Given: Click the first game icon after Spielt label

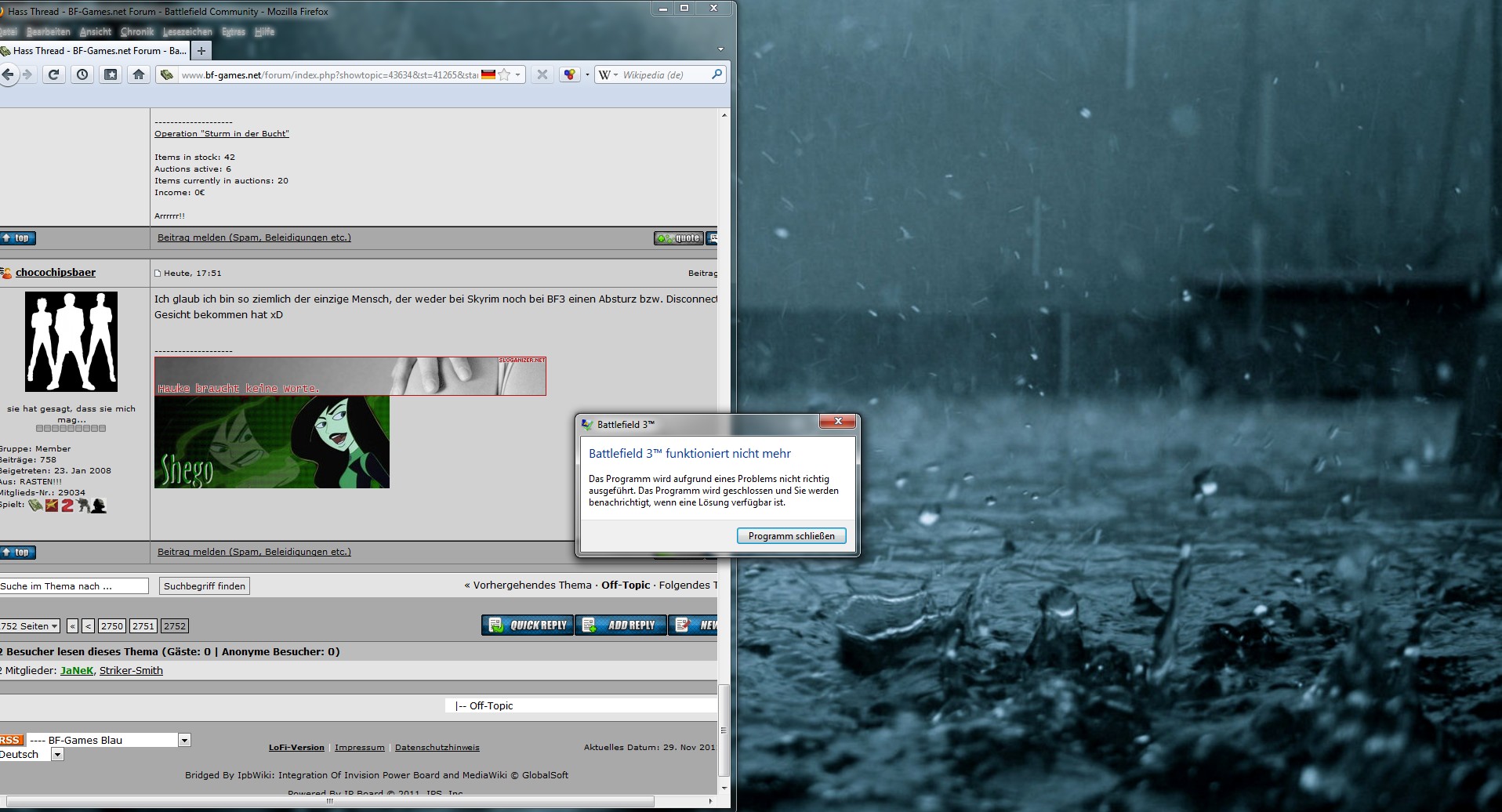Looking at the screenshot, I should 35,506.
